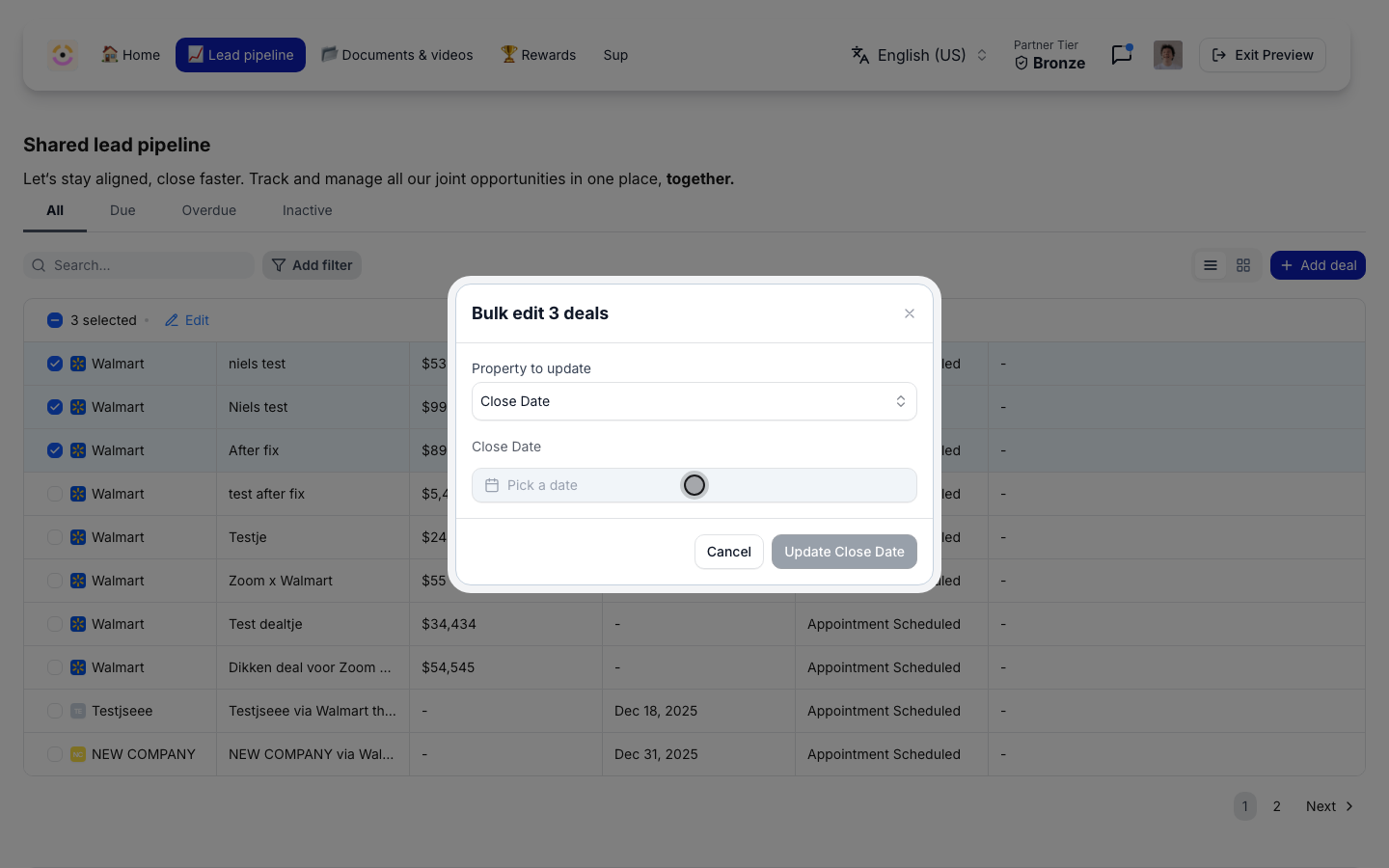1389x868 pixels.
Task: Switch to list view layout
Action: (x=1211, y=265)
